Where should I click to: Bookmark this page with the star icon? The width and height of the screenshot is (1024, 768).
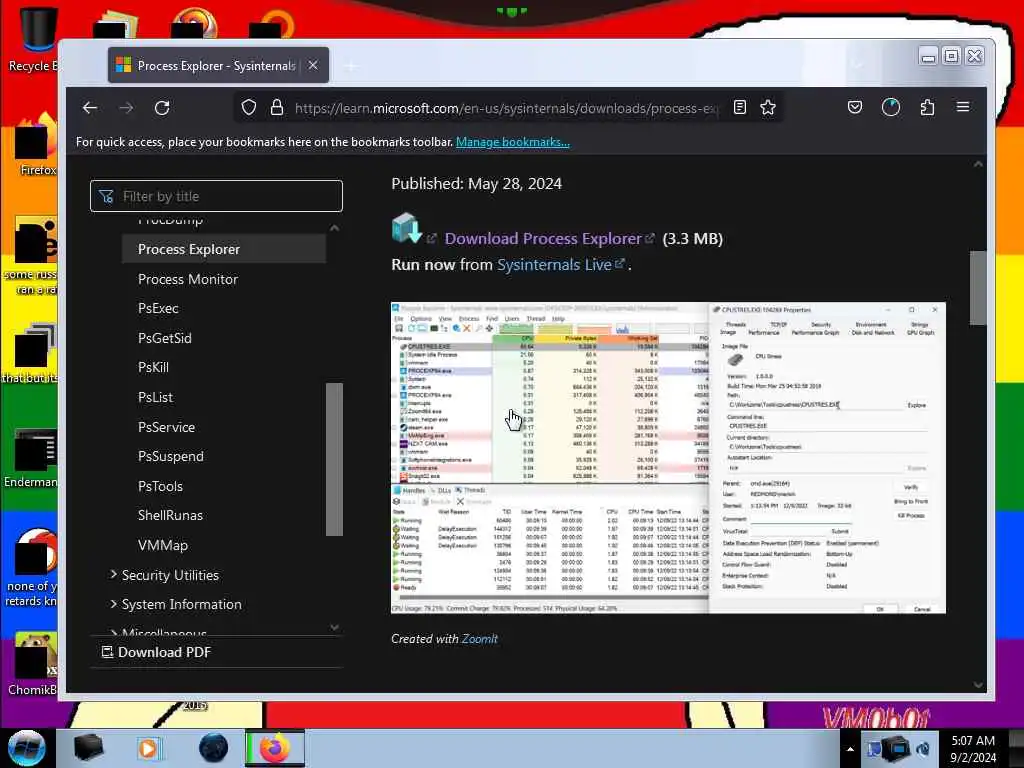coord(768,107)
